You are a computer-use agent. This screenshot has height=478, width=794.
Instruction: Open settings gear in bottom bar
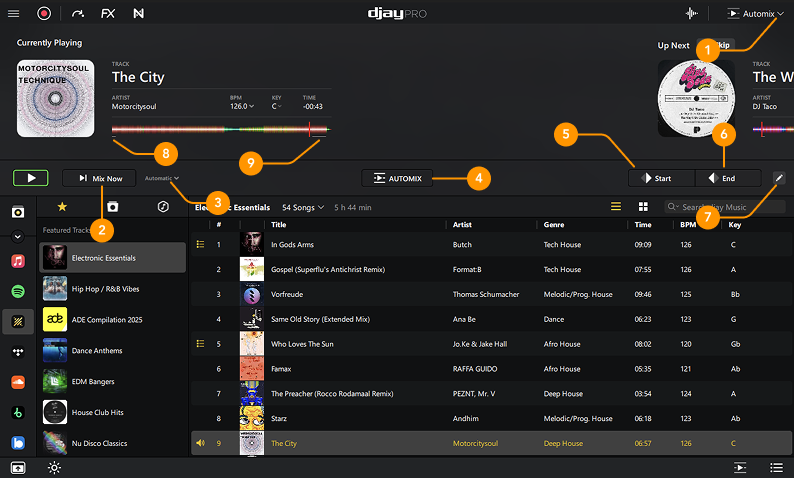pos(53,467)
